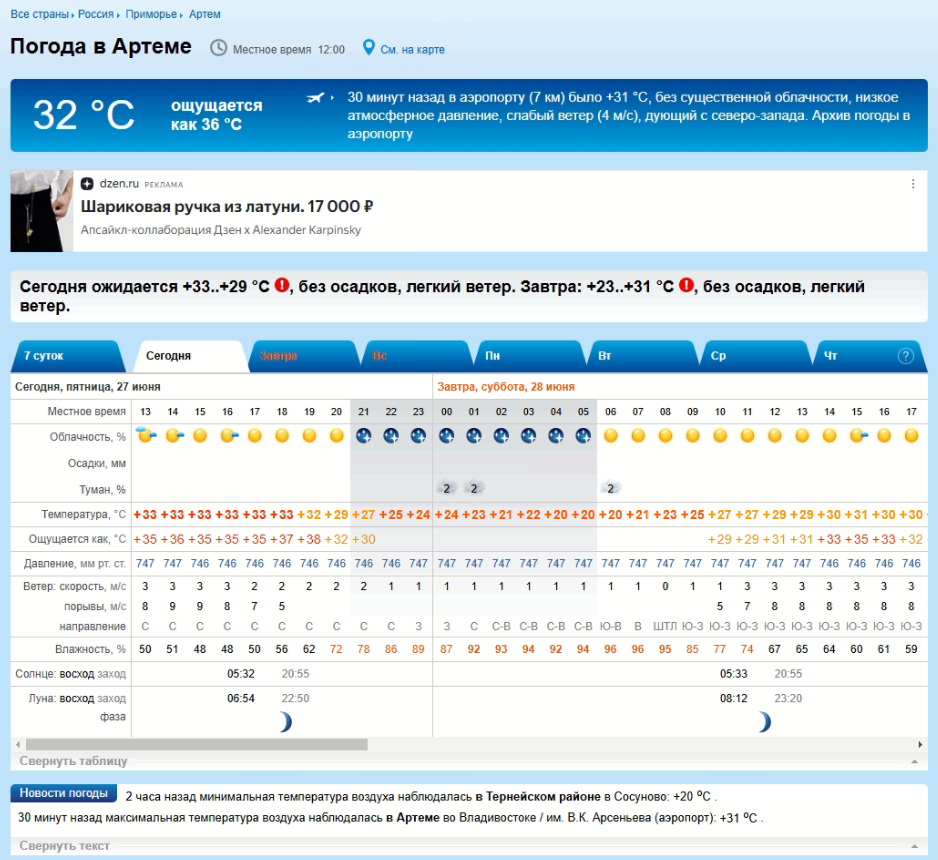
Task: Click today's moon phase crescent icon
Action: [x=285, y=722]
